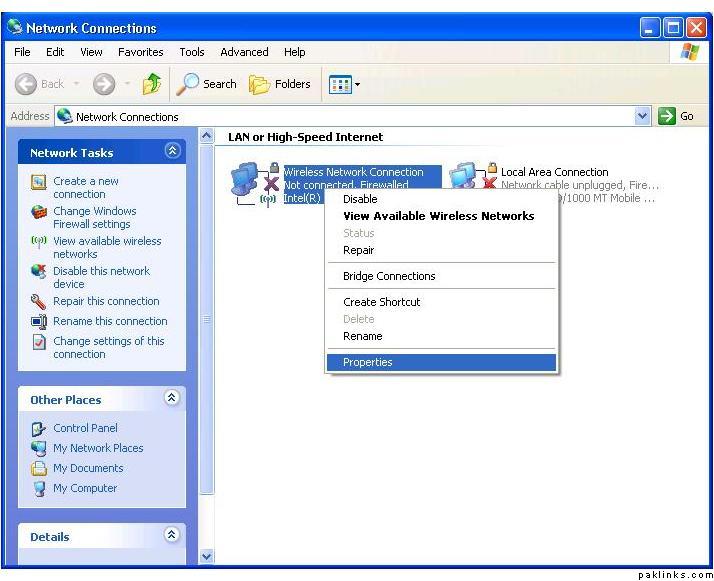The image size is (714, 581).
Task: Open the Views dropdown arrow
Action: tap(357, 84)
